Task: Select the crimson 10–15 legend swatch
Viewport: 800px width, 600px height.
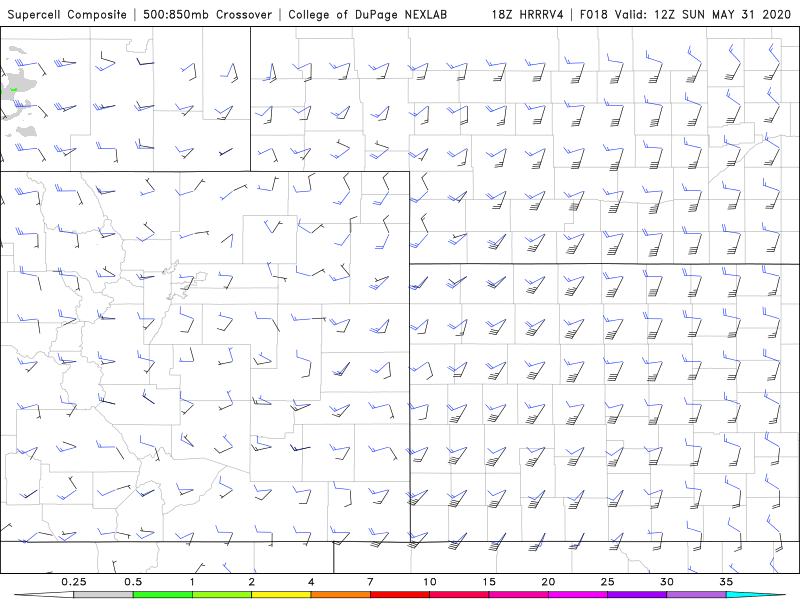Action: [459, 595]
